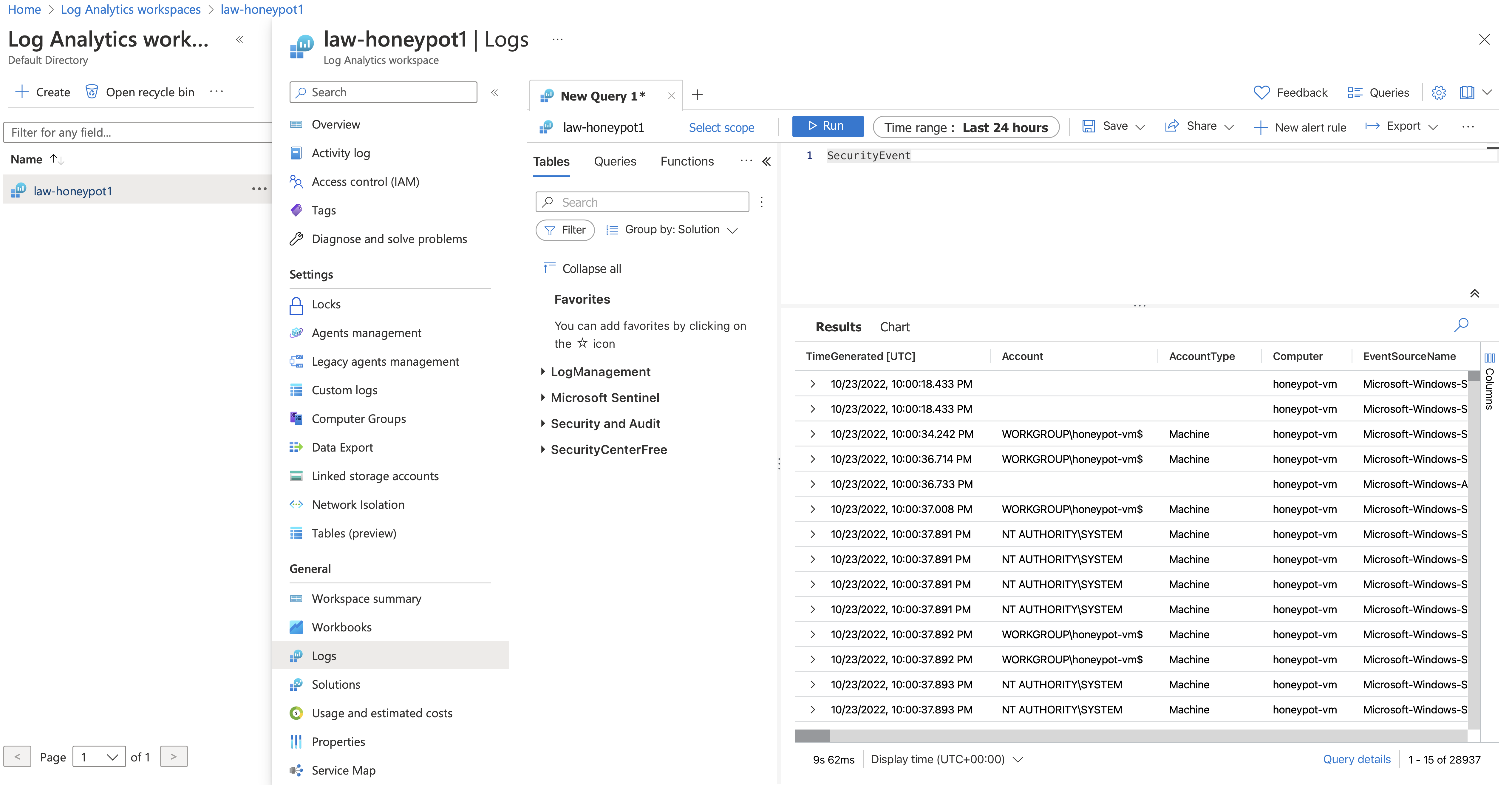
Task: Open the Query details link
Action: [x=1357, y=758]
